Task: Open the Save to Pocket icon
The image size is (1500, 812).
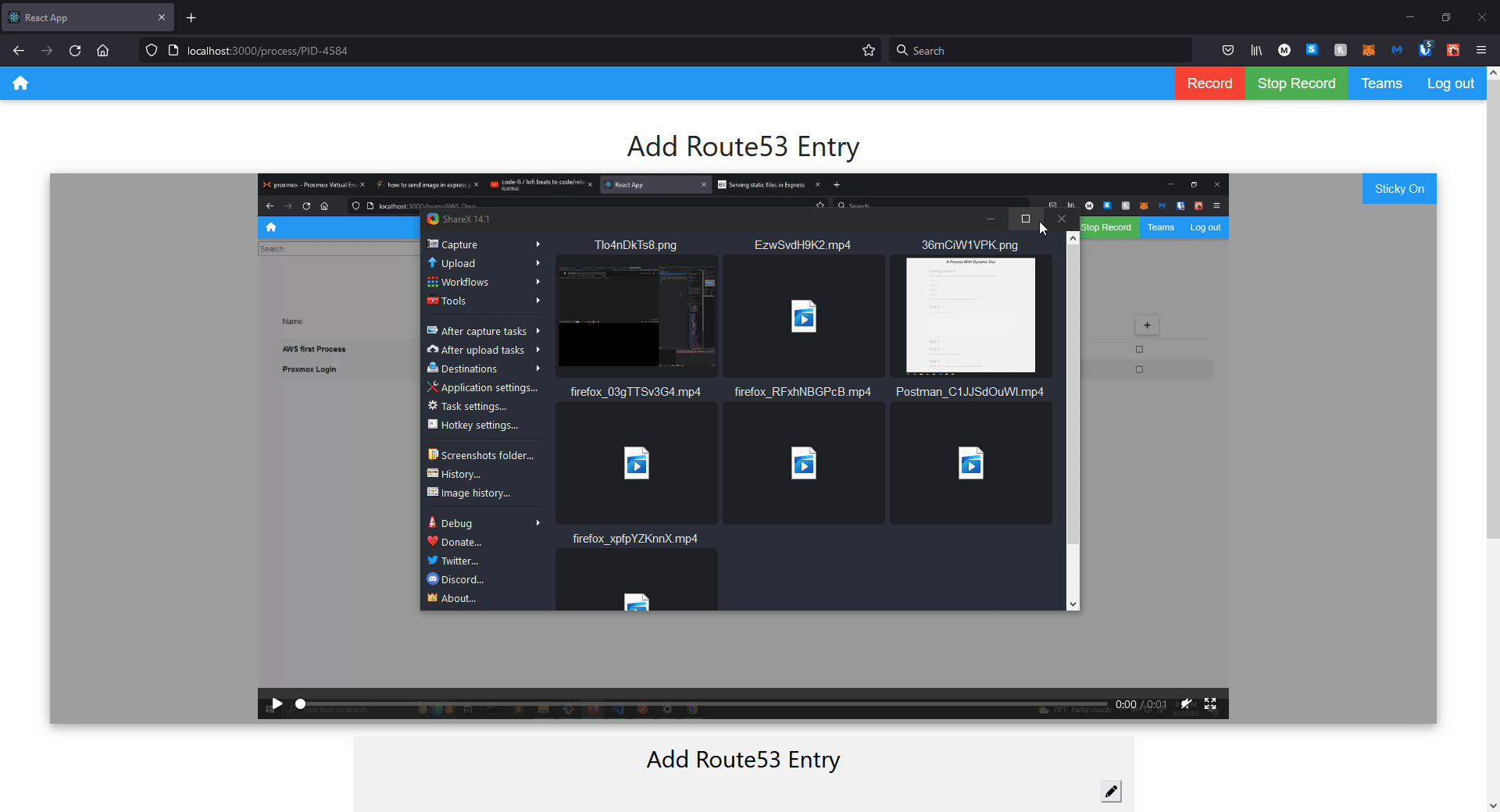Action: pyautogui.click(x=1228, y=51)
